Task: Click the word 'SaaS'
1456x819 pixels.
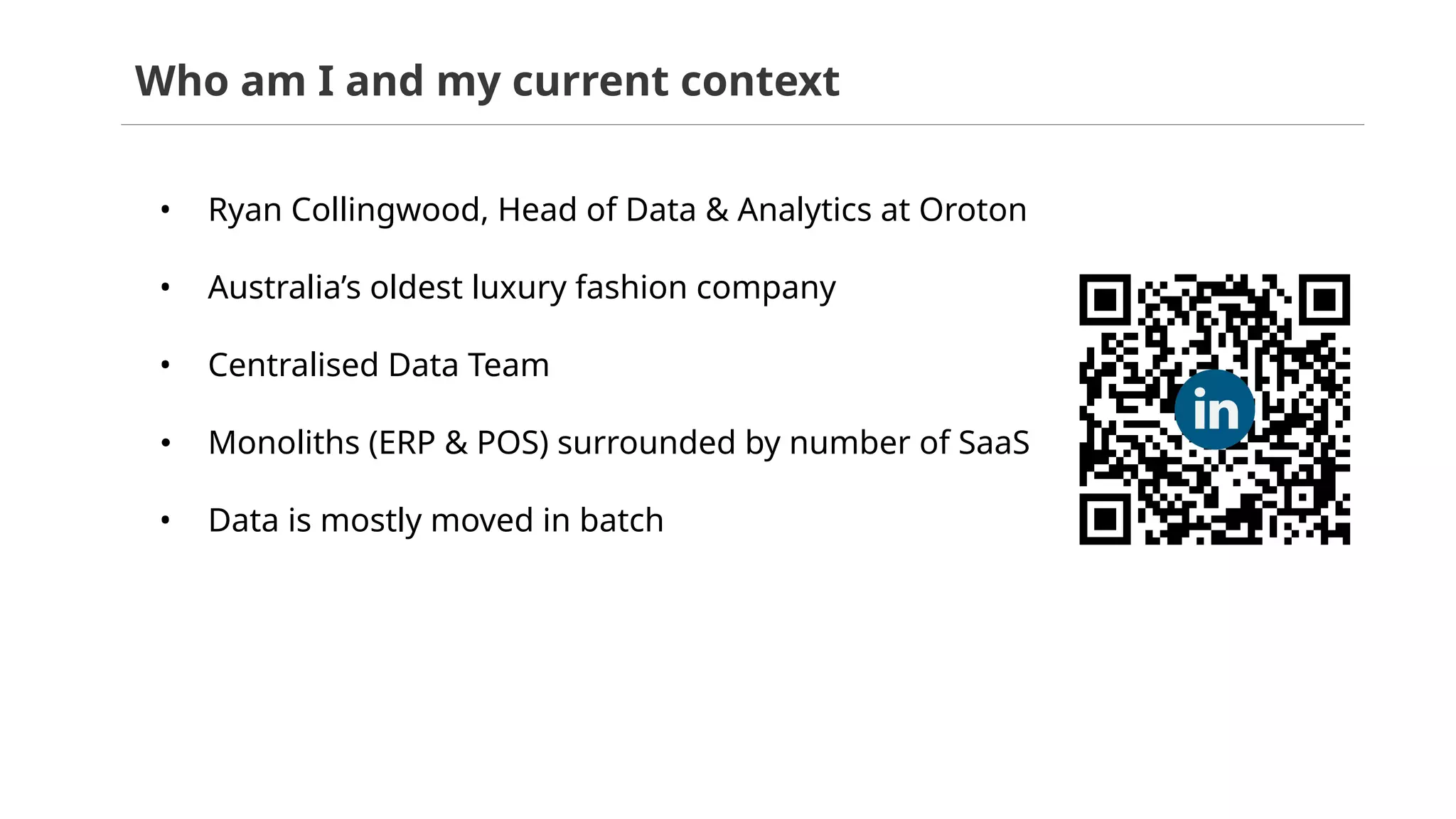Action: [x=993, y=443]
